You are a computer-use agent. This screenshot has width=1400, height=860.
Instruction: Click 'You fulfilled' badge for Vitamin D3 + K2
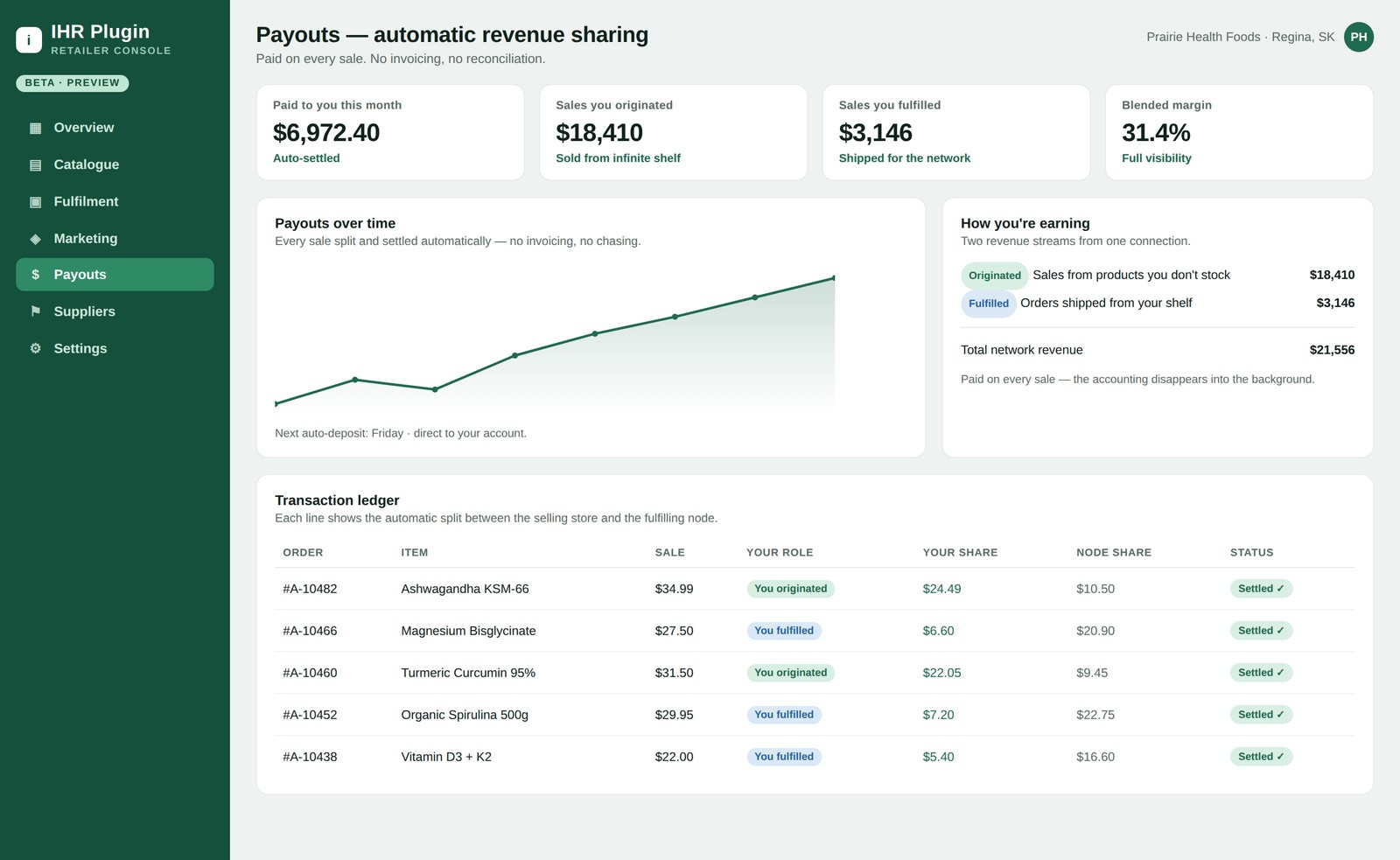click(784, 757)
